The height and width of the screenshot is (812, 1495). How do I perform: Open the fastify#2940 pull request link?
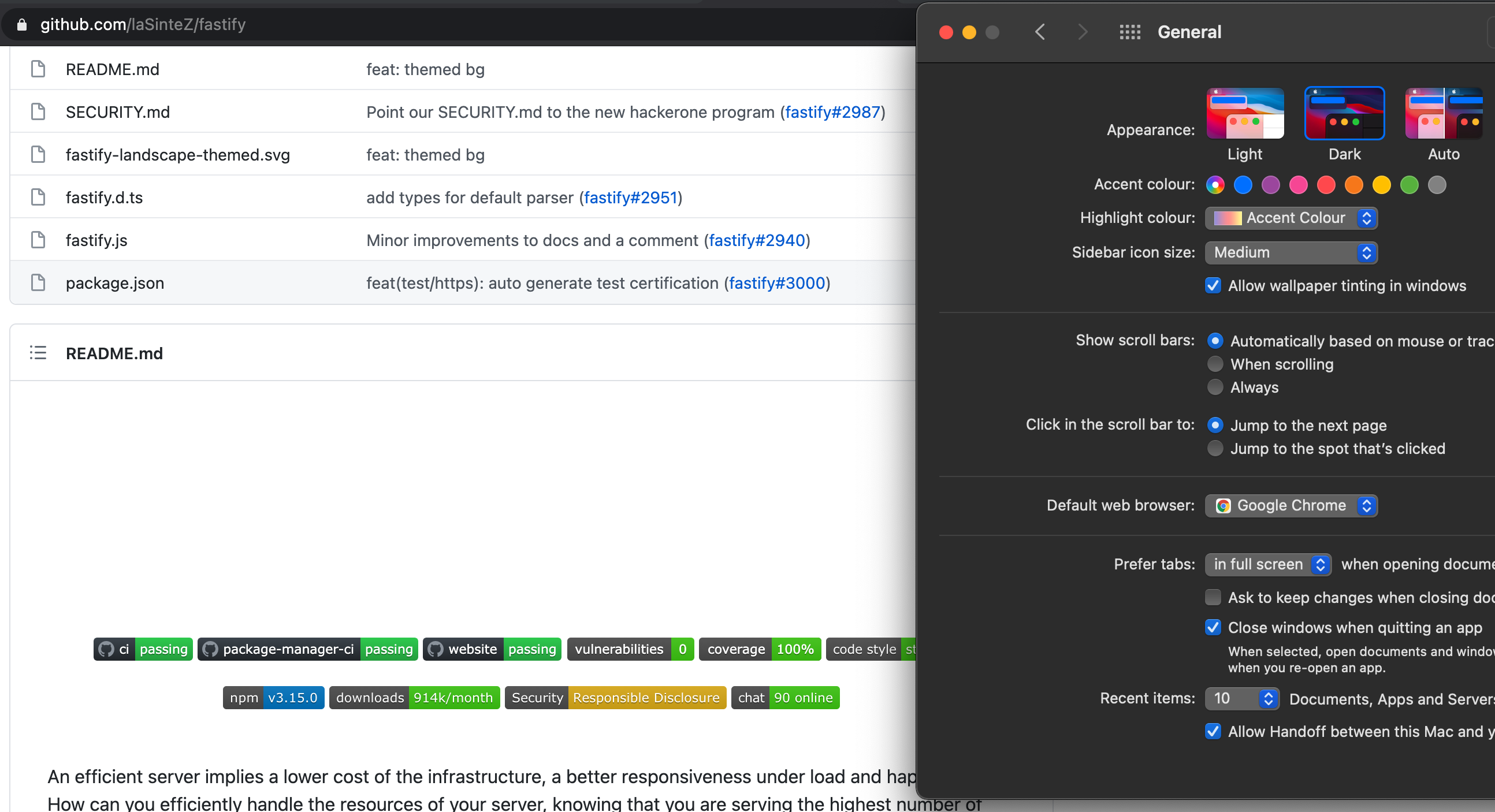[757, 240]
